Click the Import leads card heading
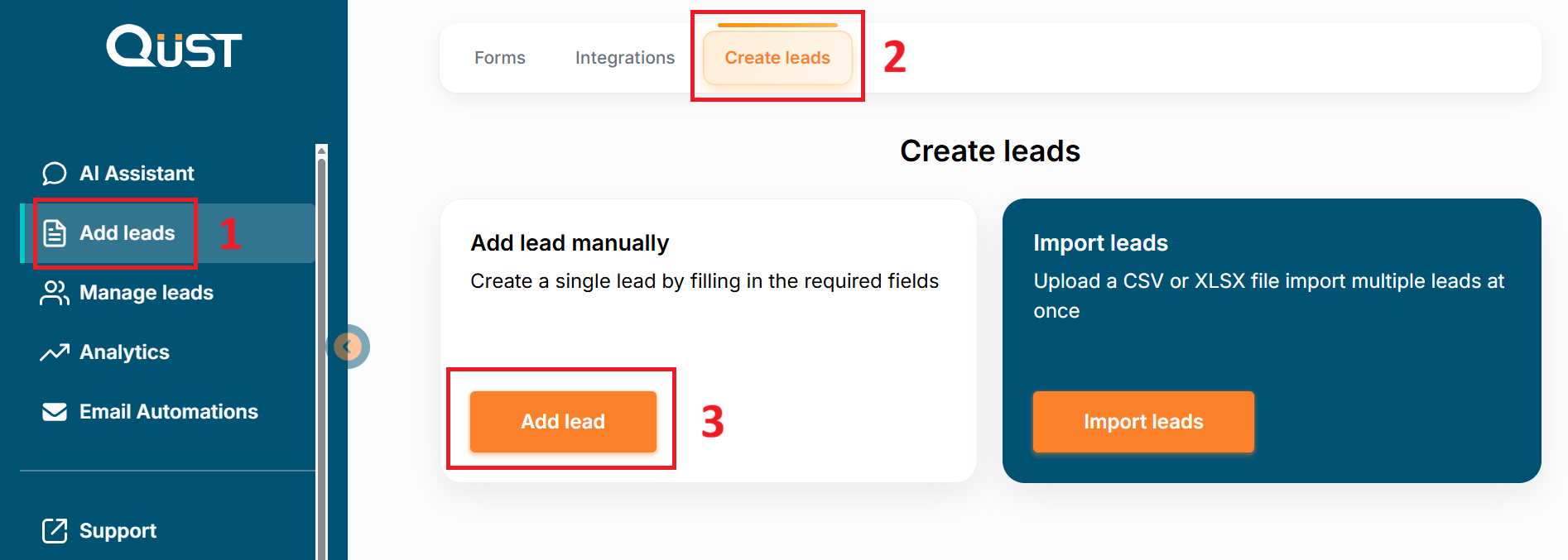This screenshot has width=1568, height=560. point(1100,243)
